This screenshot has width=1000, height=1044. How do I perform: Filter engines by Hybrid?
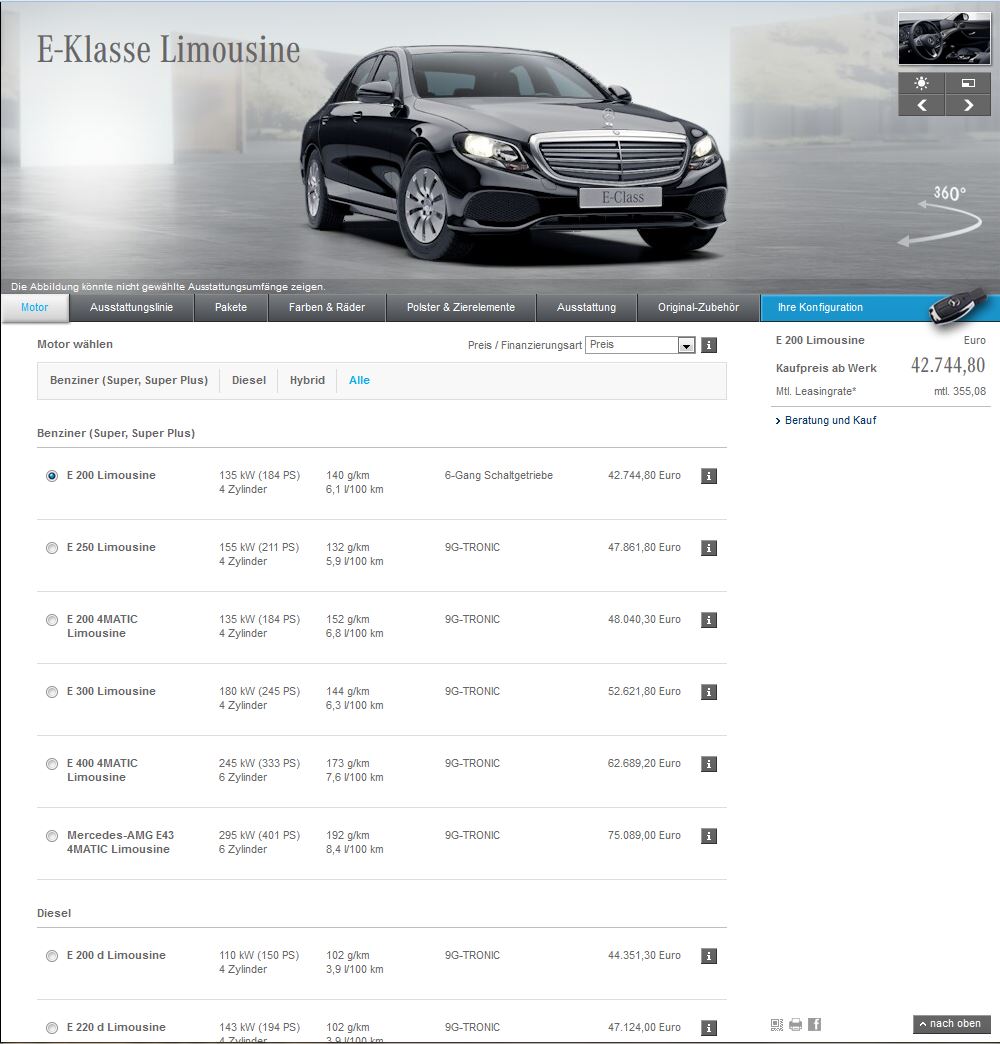308,380
